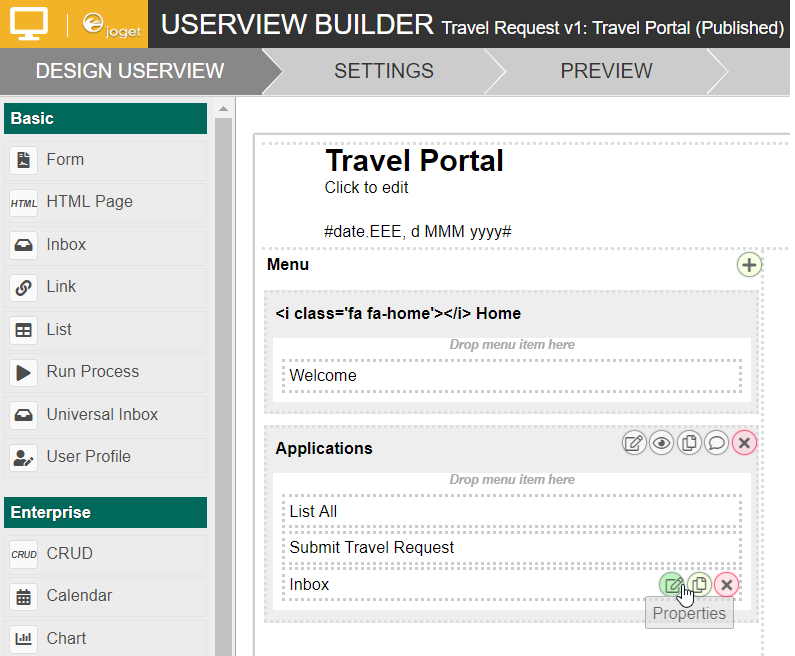Click the monitor icon in the orange header

29,23
